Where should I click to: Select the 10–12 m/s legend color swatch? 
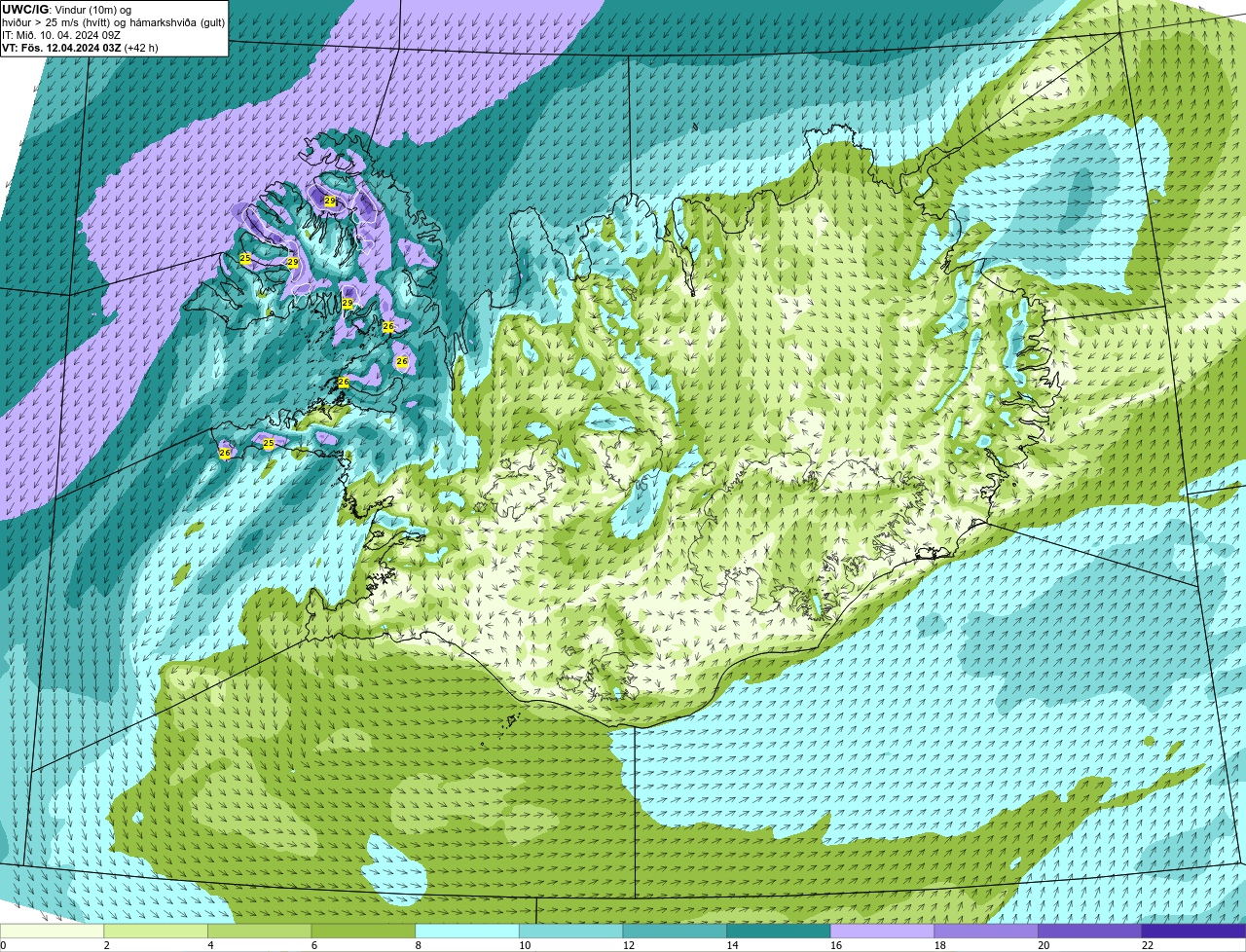click(570, 931)
